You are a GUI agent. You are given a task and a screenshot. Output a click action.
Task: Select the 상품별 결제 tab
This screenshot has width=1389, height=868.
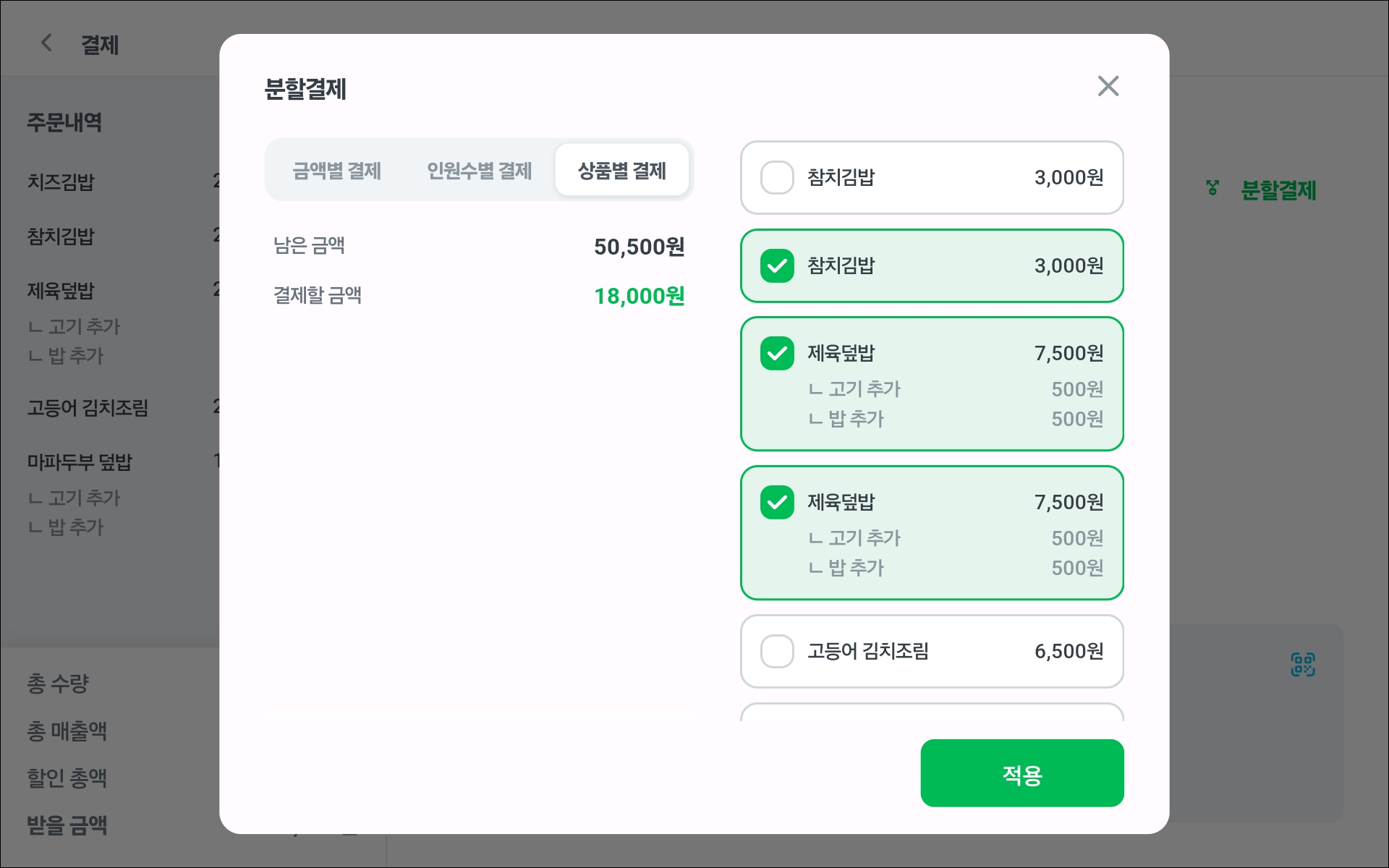[621, 171]
